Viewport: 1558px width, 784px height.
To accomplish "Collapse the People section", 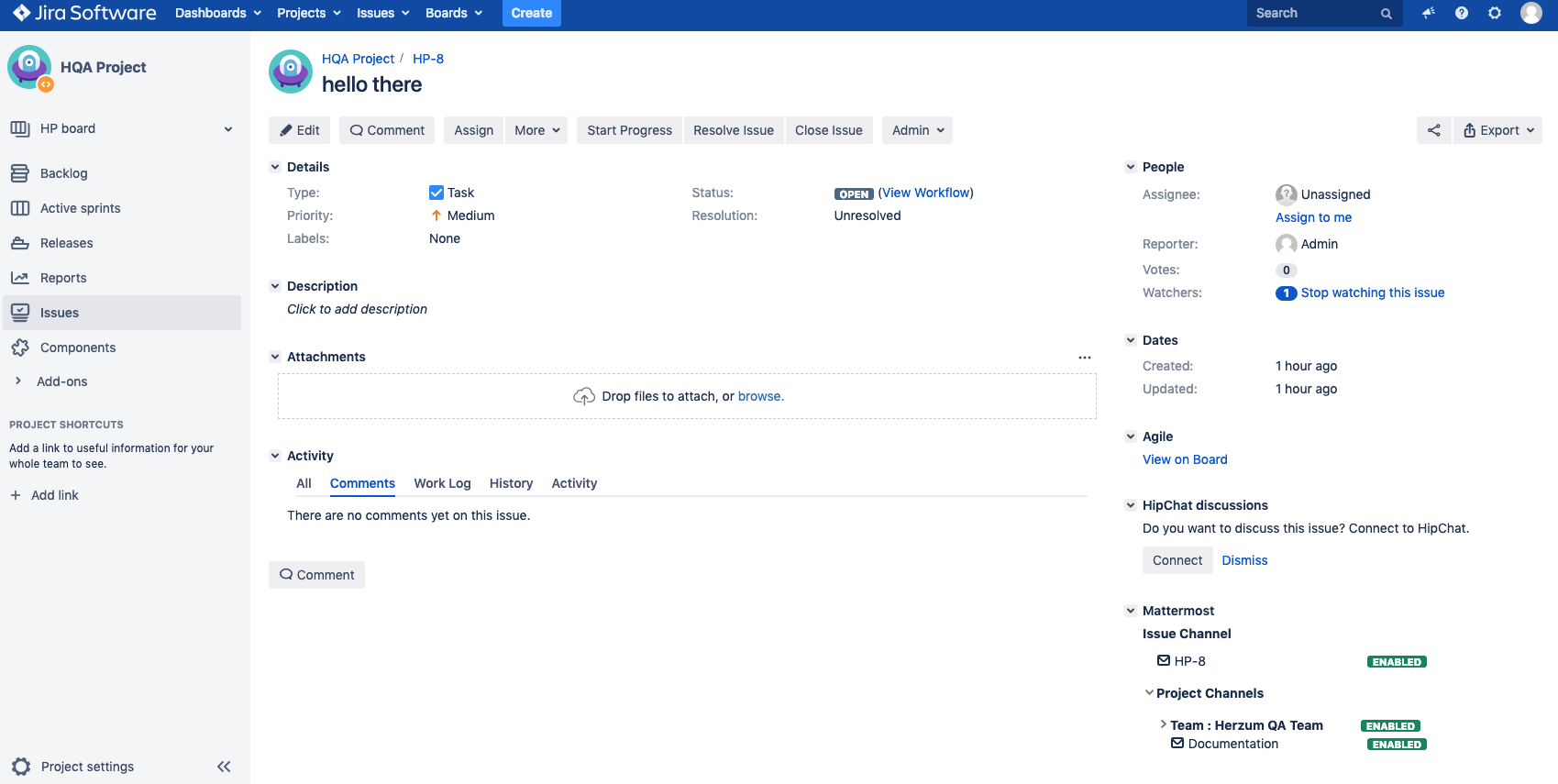I will click(1131, 167).
